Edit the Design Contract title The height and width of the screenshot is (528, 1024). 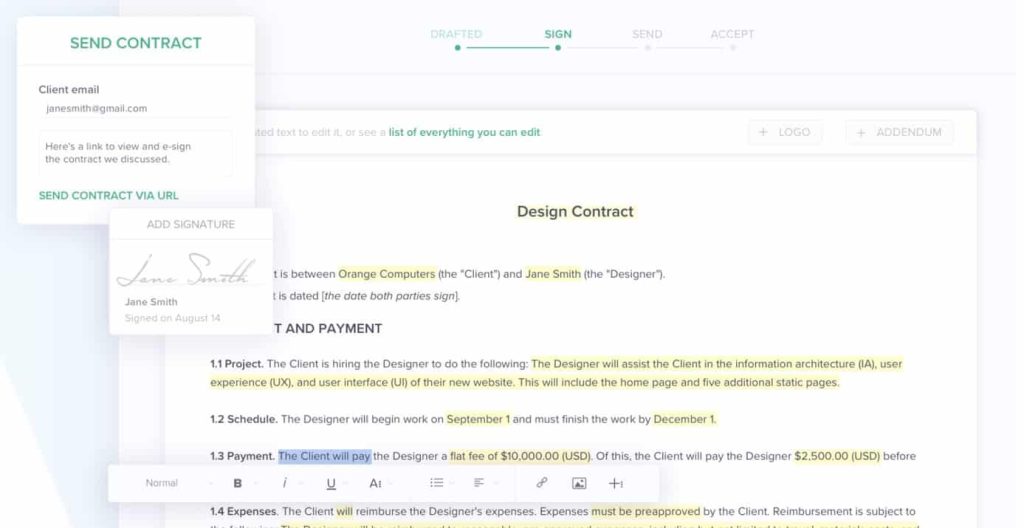575,212
